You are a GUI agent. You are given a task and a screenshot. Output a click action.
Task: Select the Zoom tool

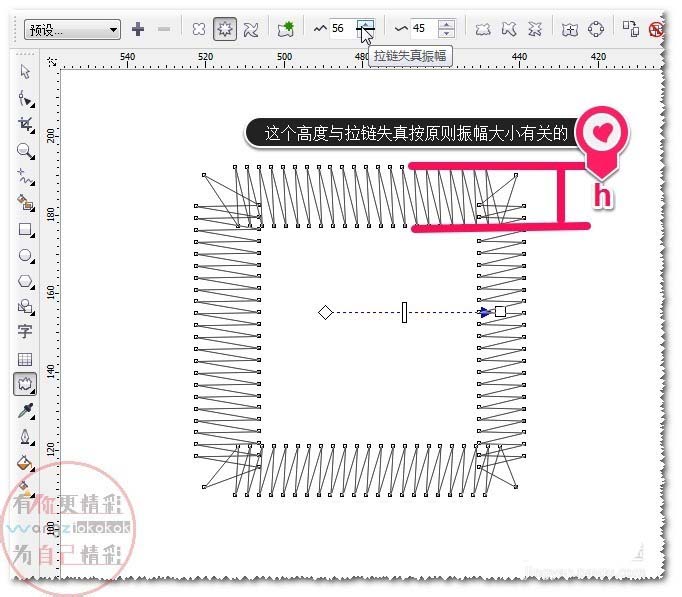pyautogui.click(x=25, y=151)
